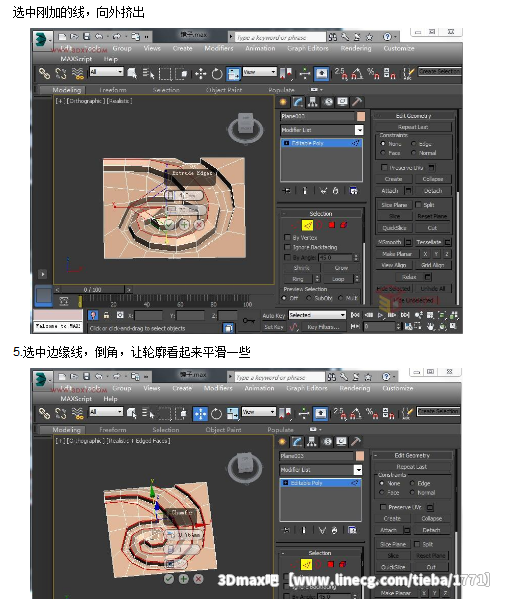
Task: Tick Preserve UVs checkbox in lower screenshot
Action: [x=383, y=507]
